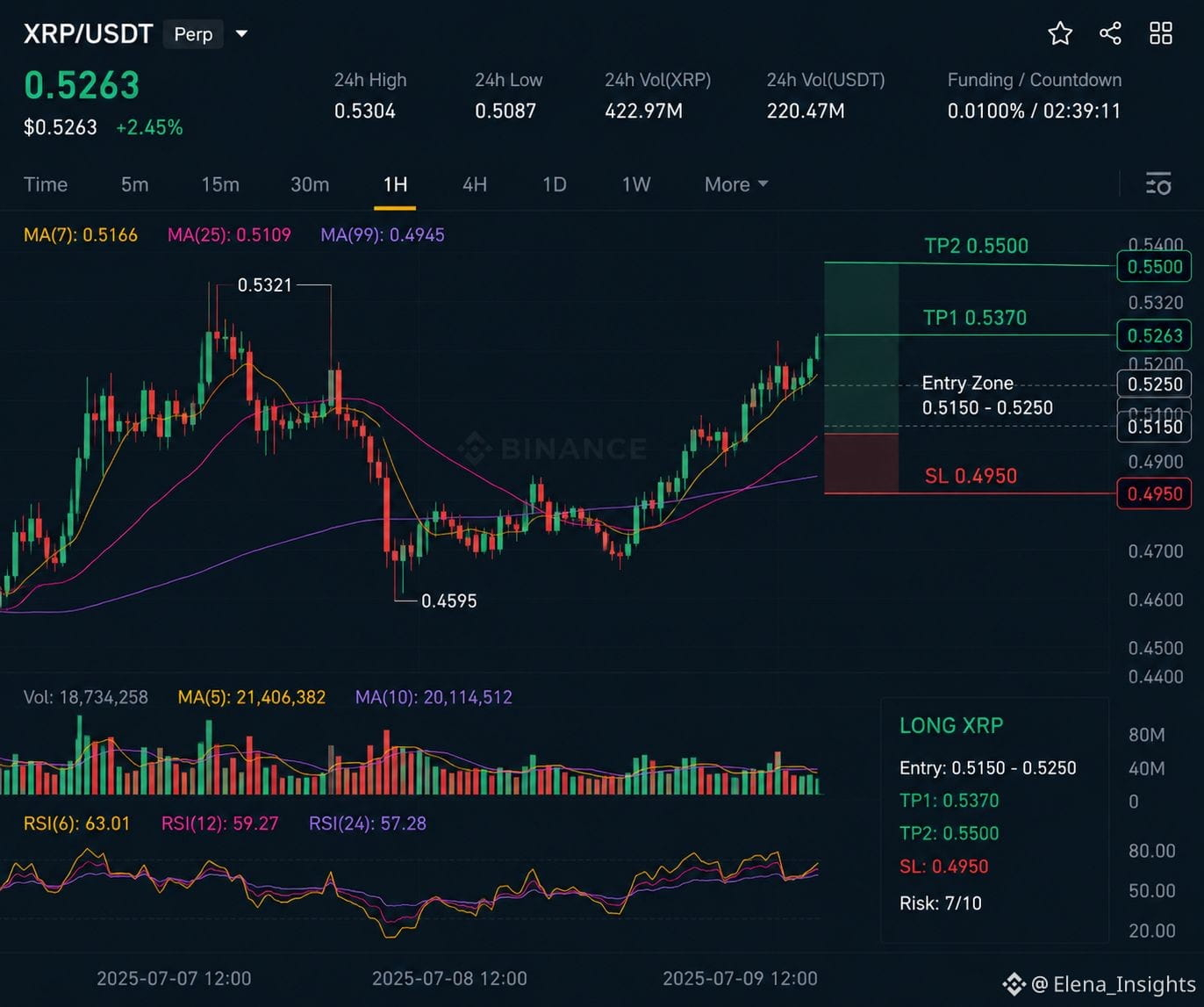Switch to the 4H timeframe
Screen dimensions: 1204x1007
click(475, 184)
